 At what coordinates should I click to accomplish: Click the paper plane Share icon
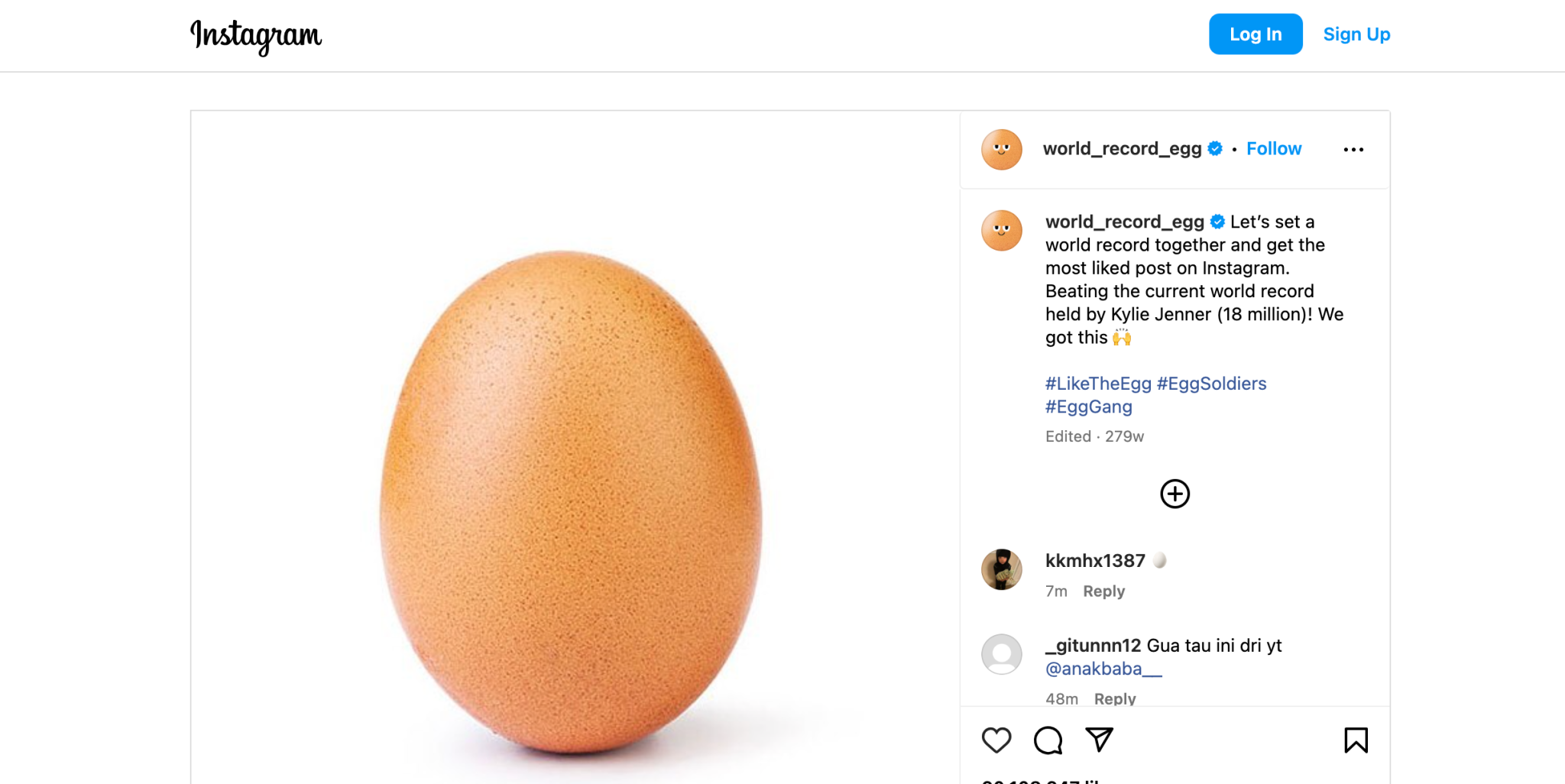pyautogui.click(x=1099, y=739)
